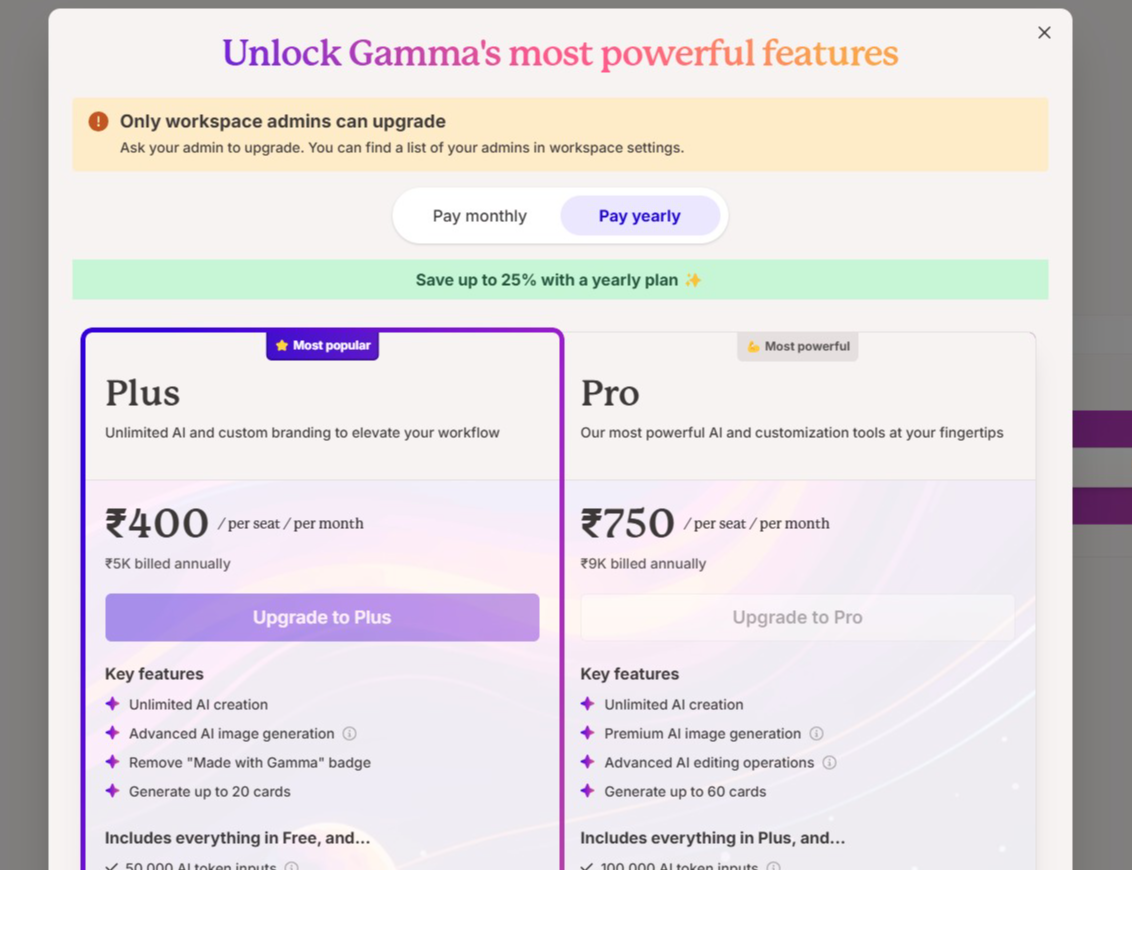Click info icon beside Premium AI image generation
1132x940 pixels.
click(x=816, y=734)
